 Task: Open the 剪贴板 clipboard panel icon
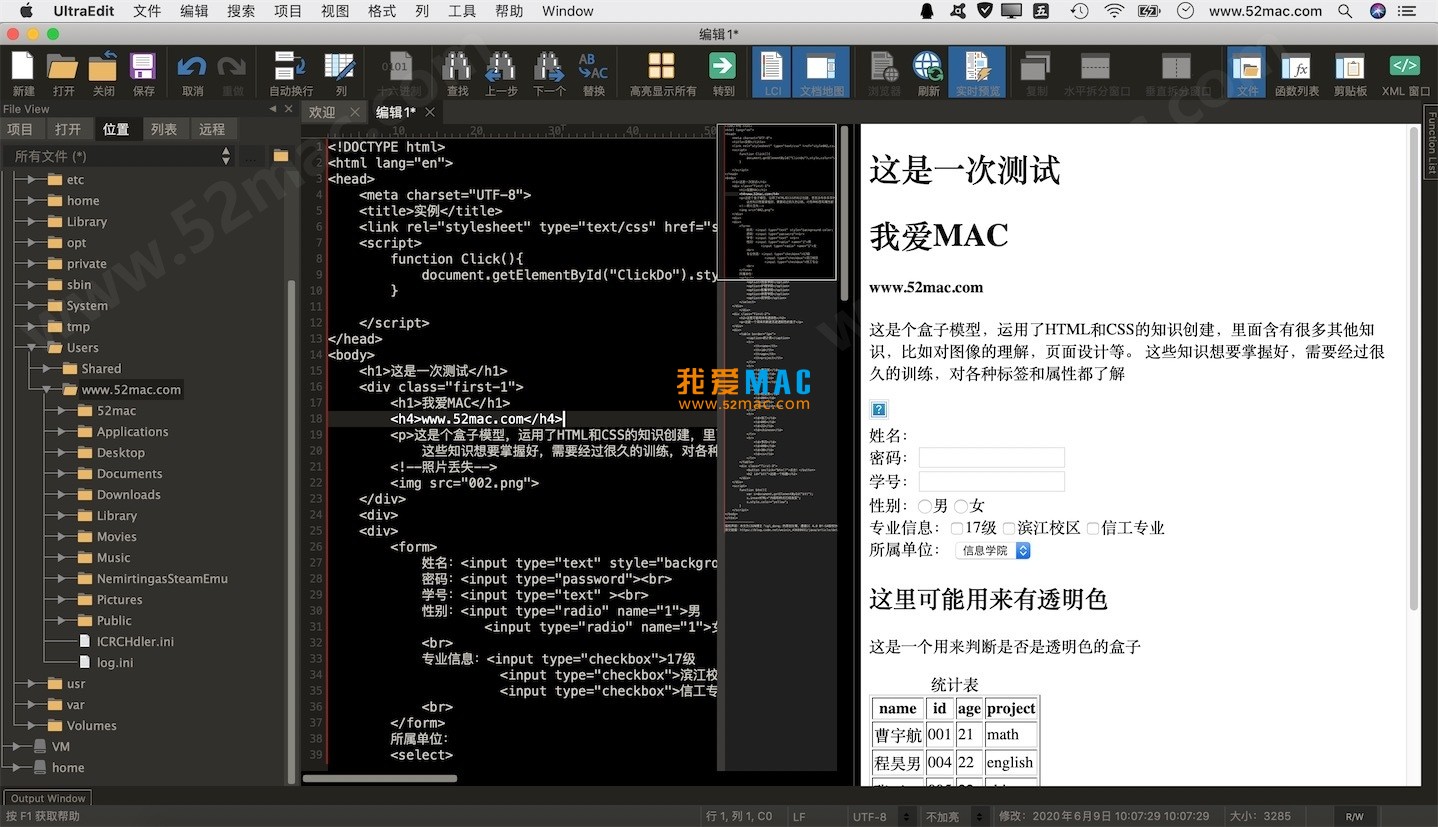[1350, 67]
